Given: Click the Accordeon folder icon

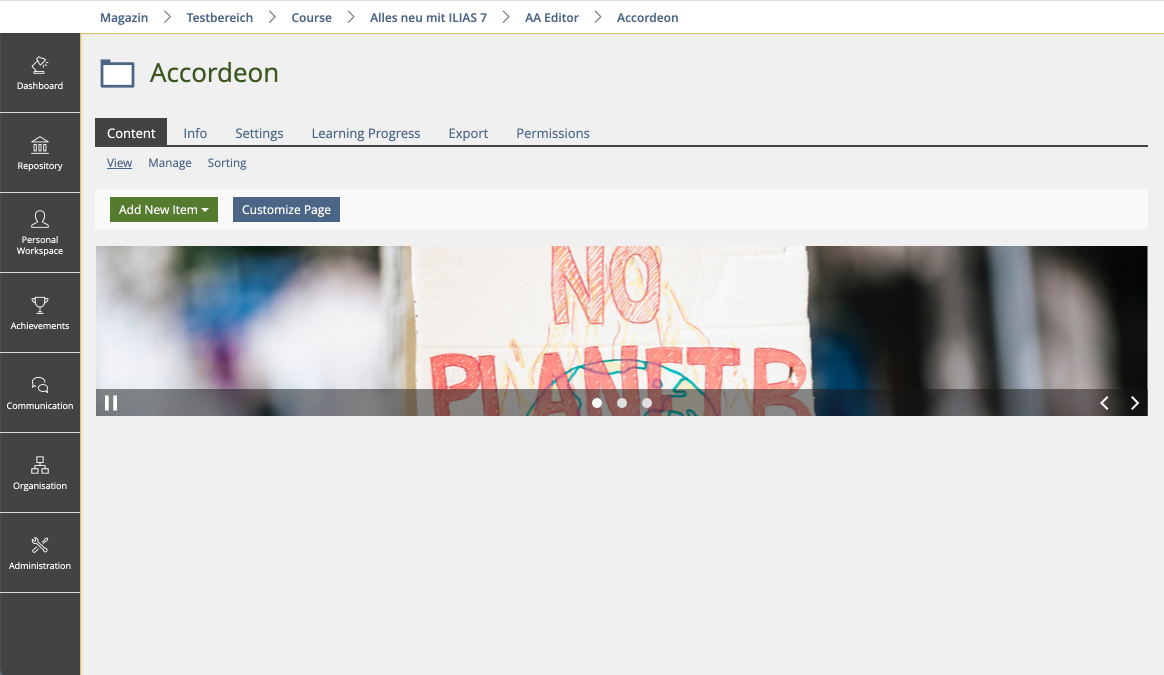Looking at the screenshot, I should 117,74.
